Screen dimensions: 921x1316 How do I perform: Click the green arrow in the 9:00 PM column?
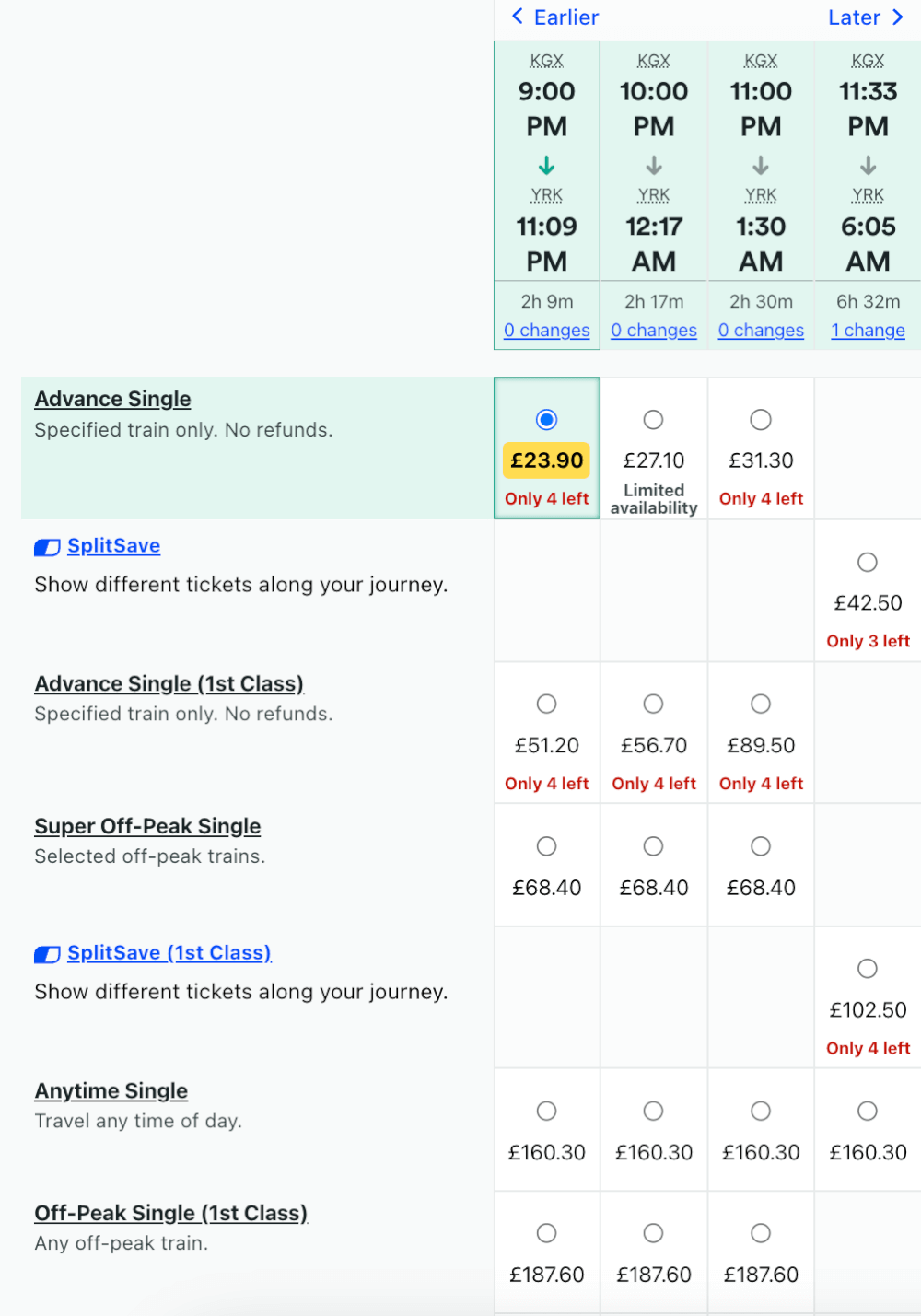(547, 166)
